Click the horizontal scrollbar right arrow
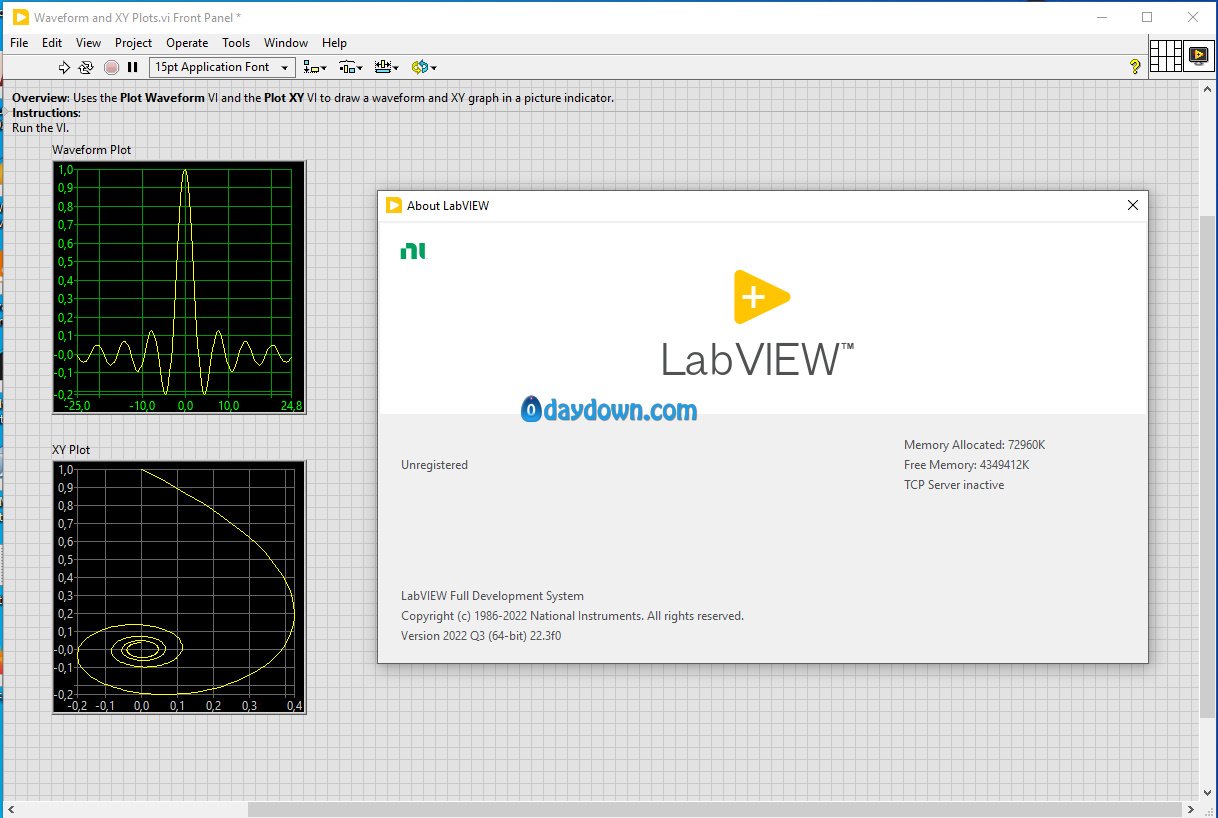Viewport: 1218px width, 818px height. [1192, 808]
